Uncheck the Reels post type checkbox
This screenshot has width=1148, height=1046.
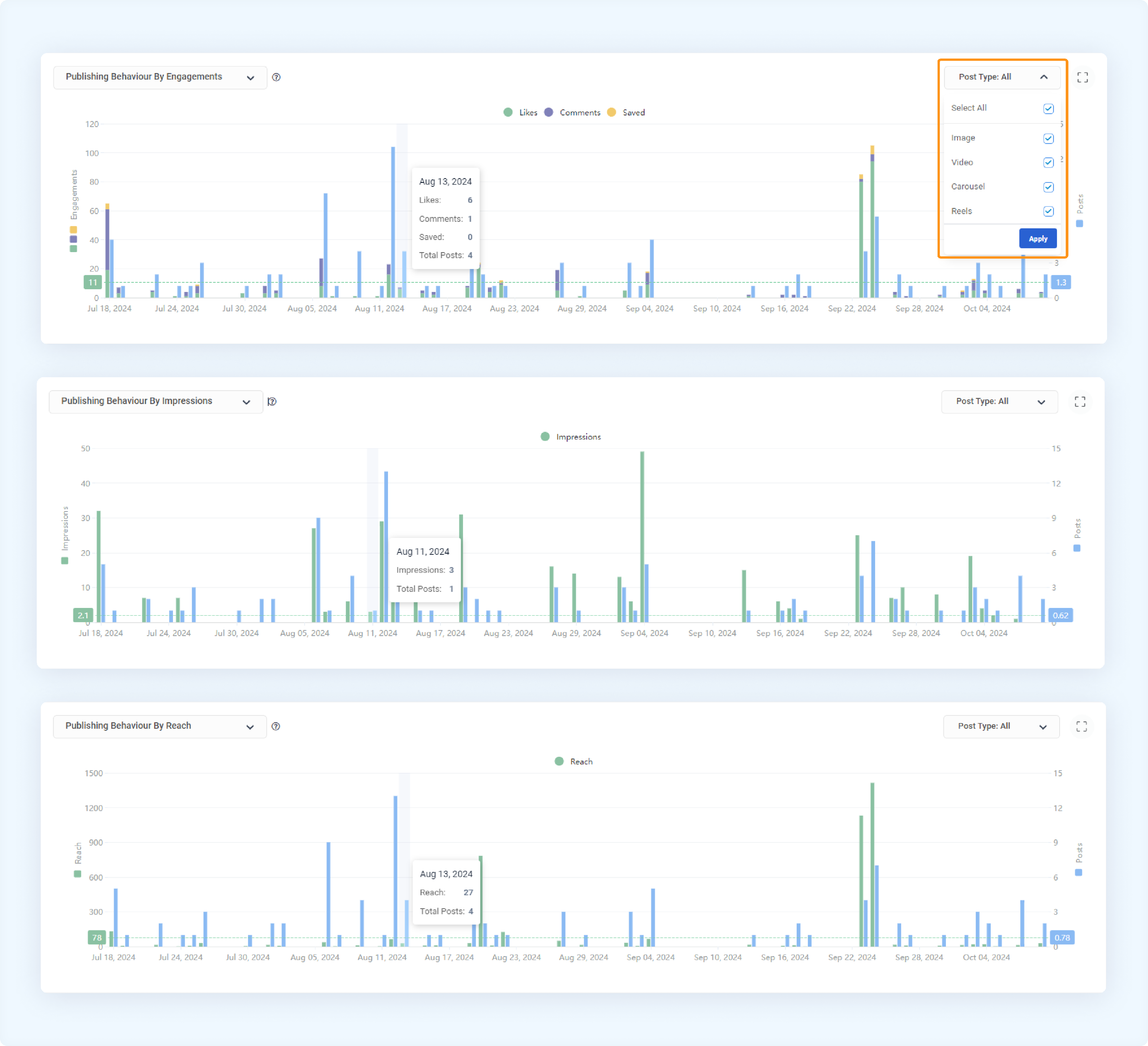point(1049,211)
